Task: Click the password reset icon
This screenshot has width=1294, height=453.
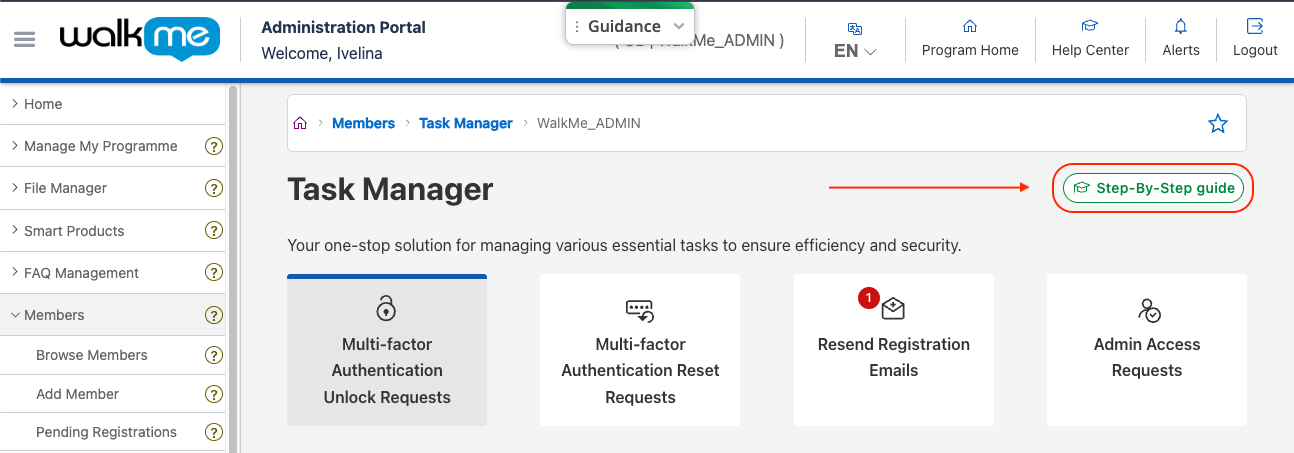Action: click(640, 310)
